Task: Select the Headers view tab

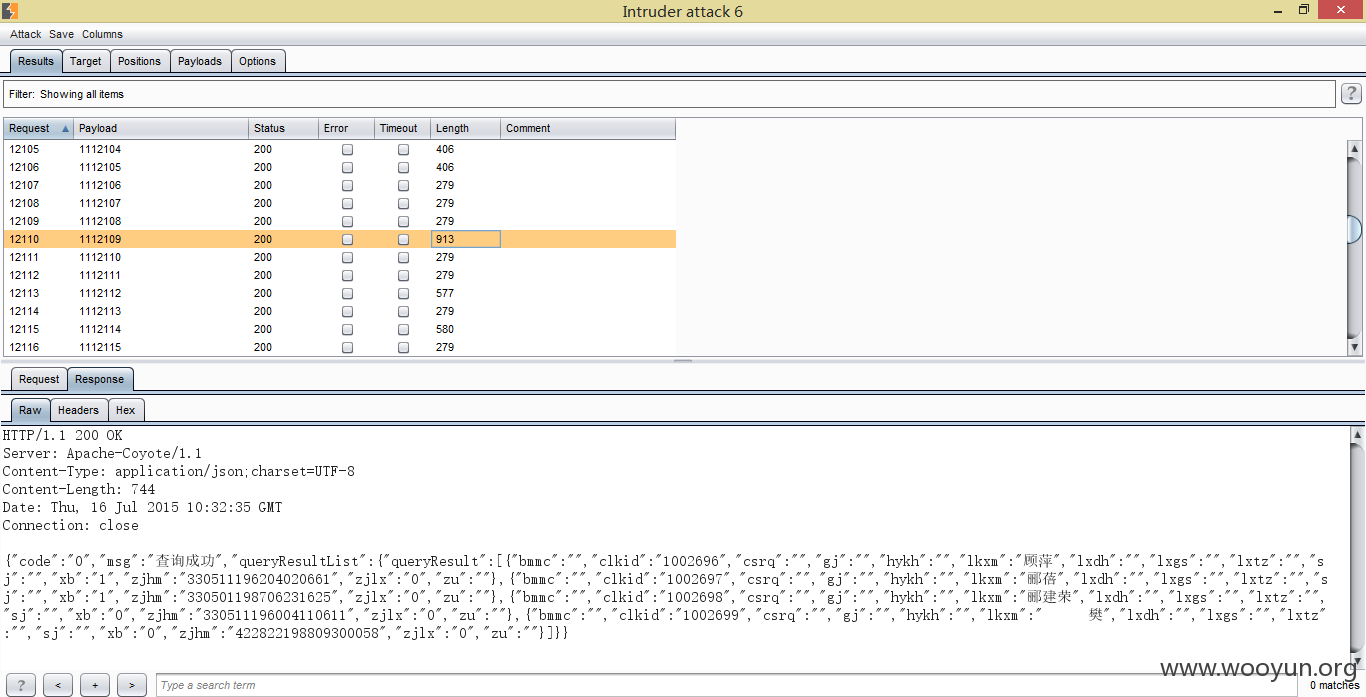Action: pyautogui.click(x=78, y=410)
